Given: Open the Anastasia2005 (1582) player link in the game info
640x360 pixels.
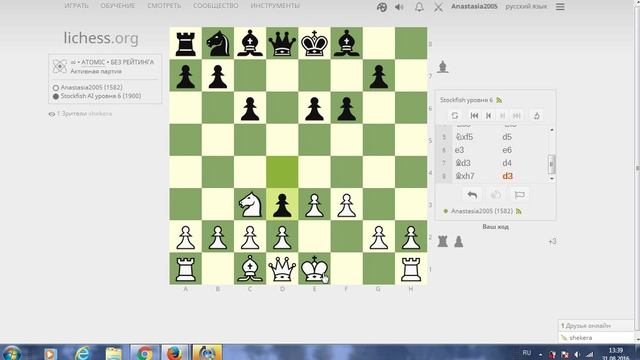Looking at the screenshot, I should tap(91, 87).
